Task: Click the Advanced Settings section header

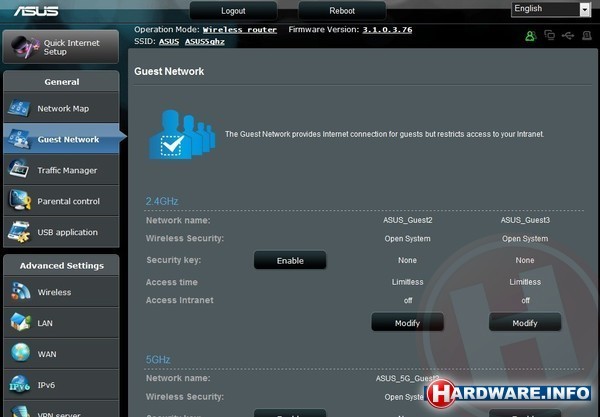Action: click(62, 266)
